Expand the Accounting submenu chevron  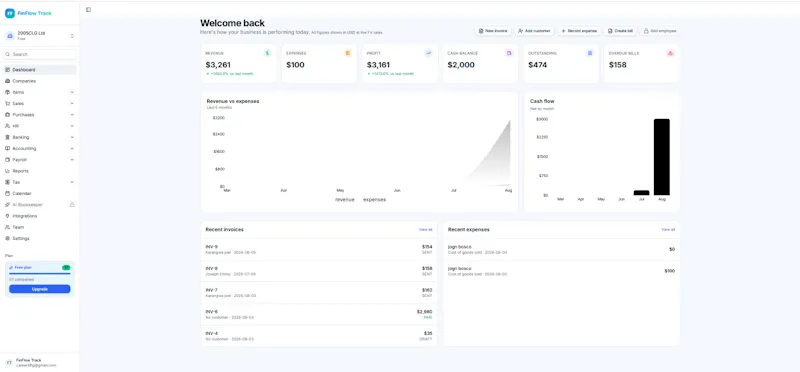[72, 148]
